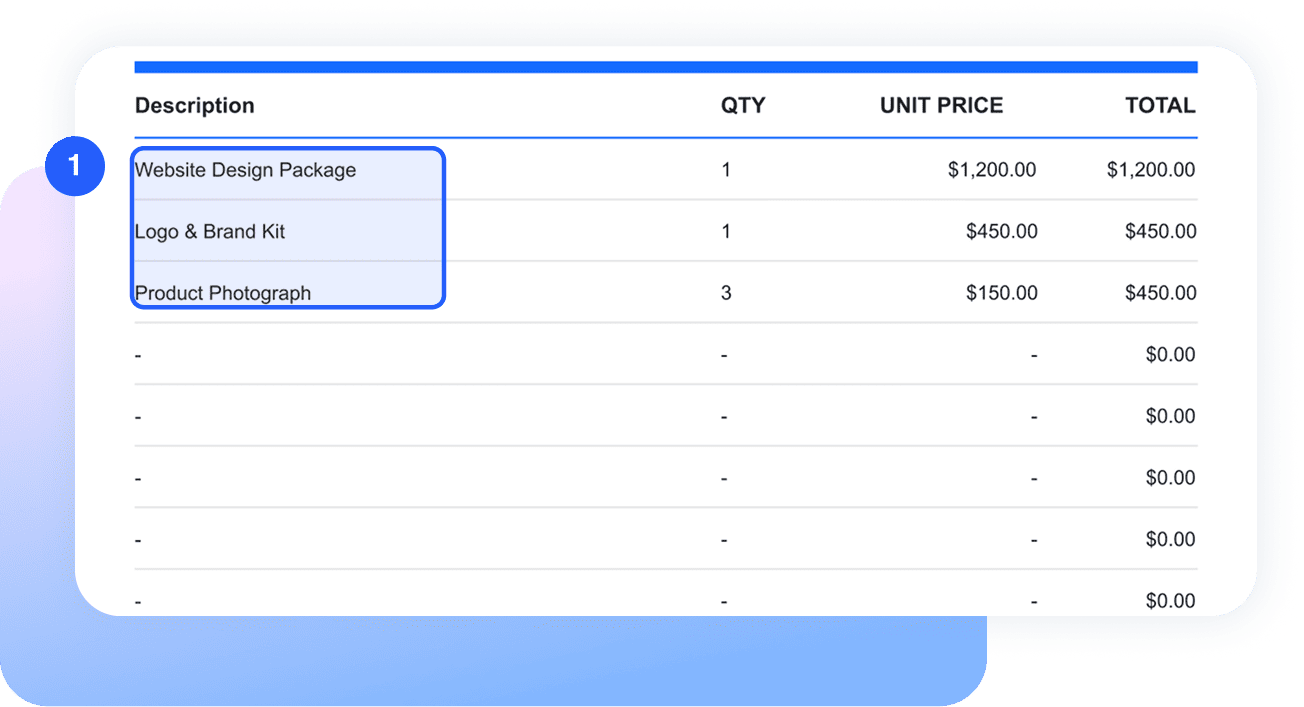The height and width of the screenshot is (707, 1304).
Task: Click the $1,200.00 total for Website Design Package
Action: [1151, 170]
